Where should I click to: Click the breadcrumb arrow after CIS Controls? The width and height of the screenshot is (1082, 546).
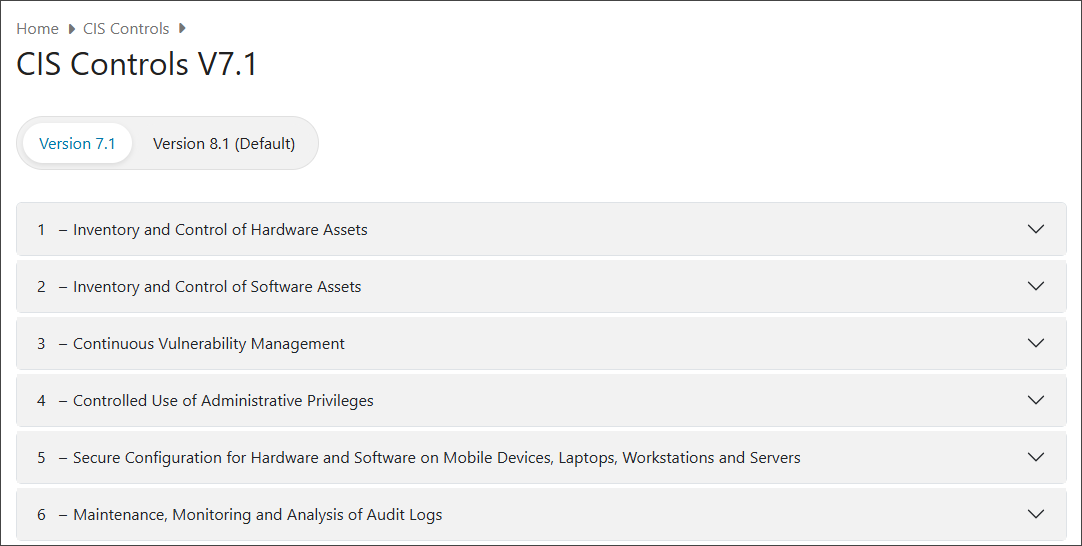pos(181,28)
